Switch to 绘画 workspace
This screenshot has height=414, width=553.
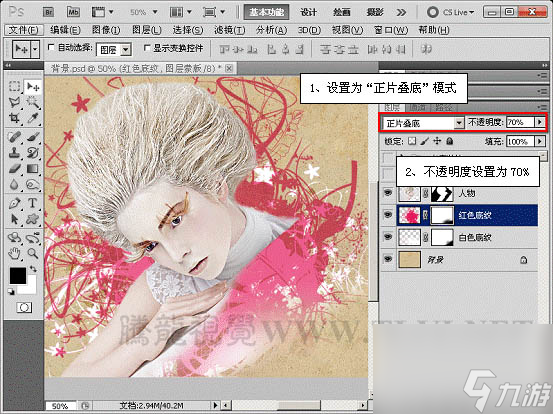[x=342, y=12]
